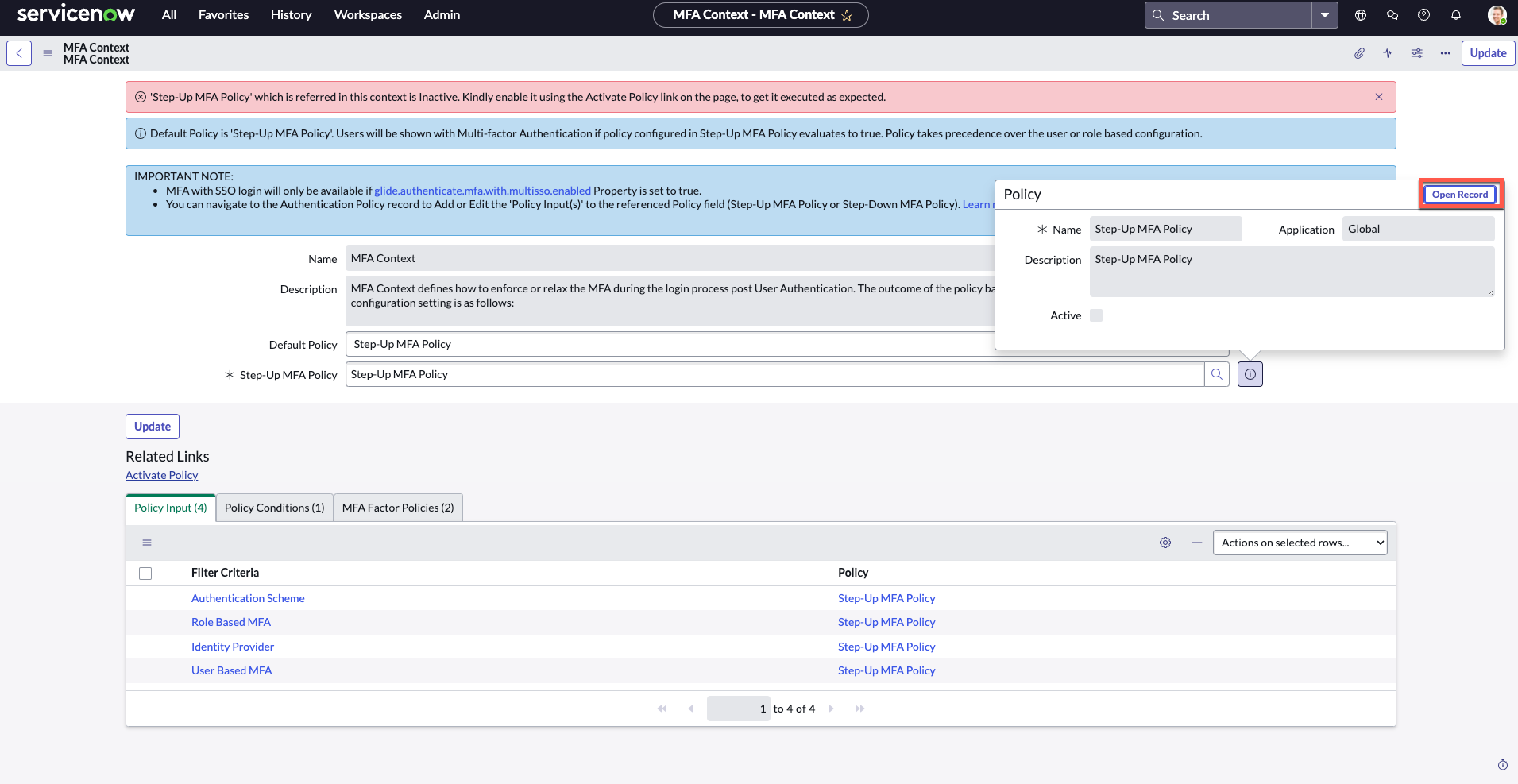This screenshot has width=1518, height=784.
Task: Click the MFA Context Name field
Action: (670, 258)
